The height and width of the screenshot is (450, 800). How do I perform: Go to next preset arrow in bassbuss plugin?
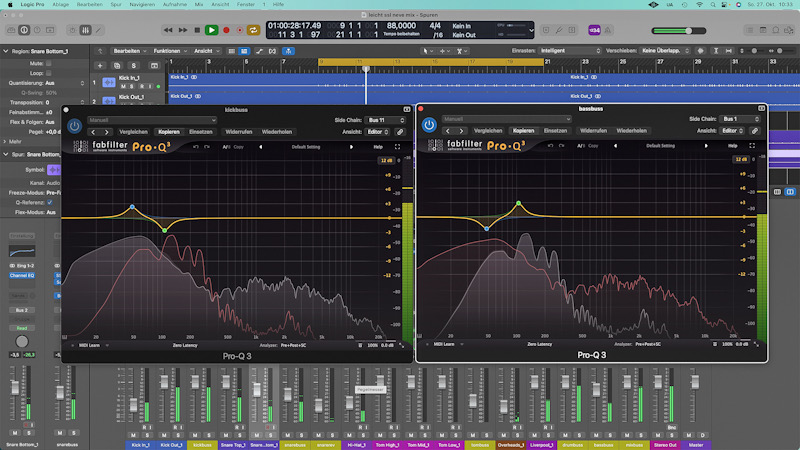point(461,131)
